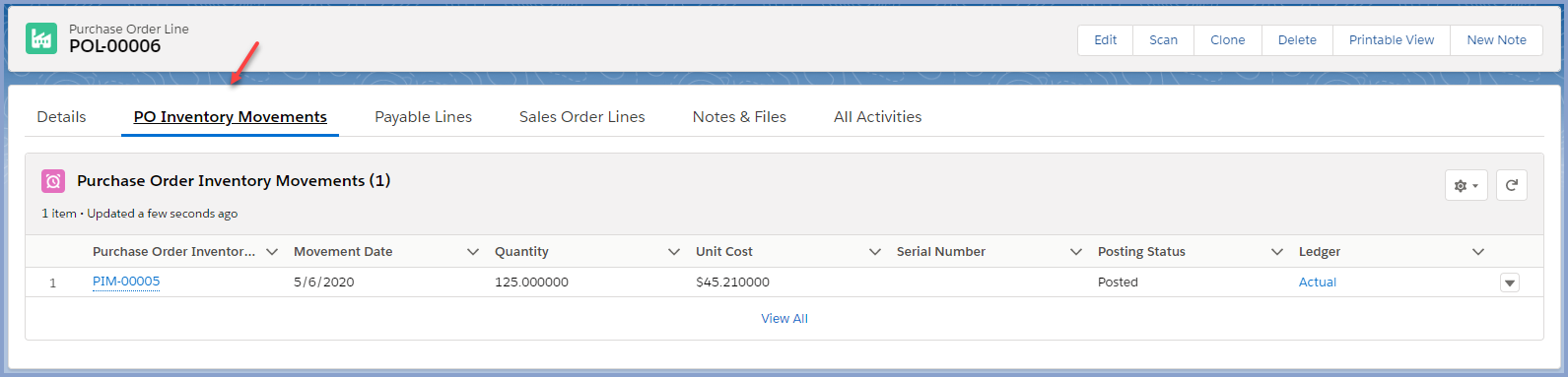Viewport: 1568px width, 377px height.
Task: Click the Scan button
Action: point(1164,40)
